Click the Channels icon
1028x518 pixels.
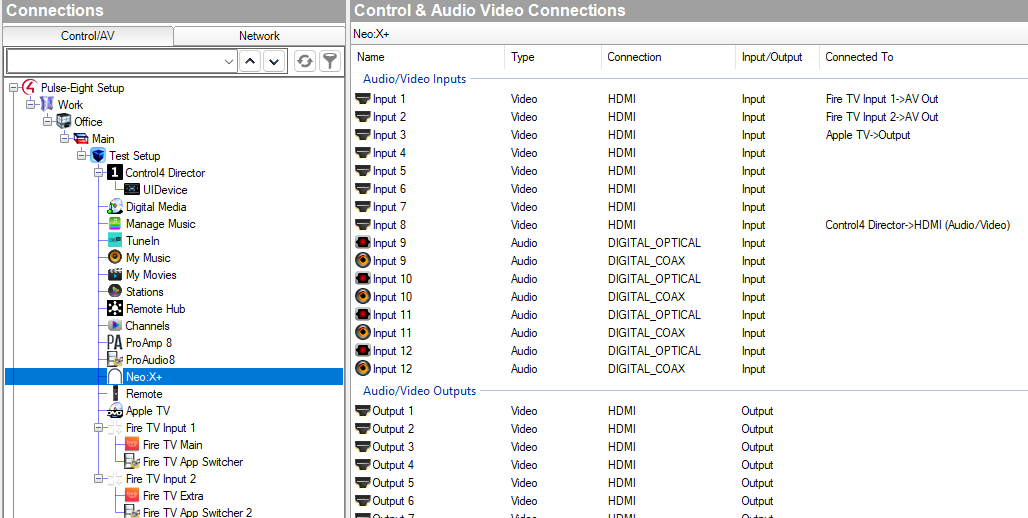(x=115, y=326)
